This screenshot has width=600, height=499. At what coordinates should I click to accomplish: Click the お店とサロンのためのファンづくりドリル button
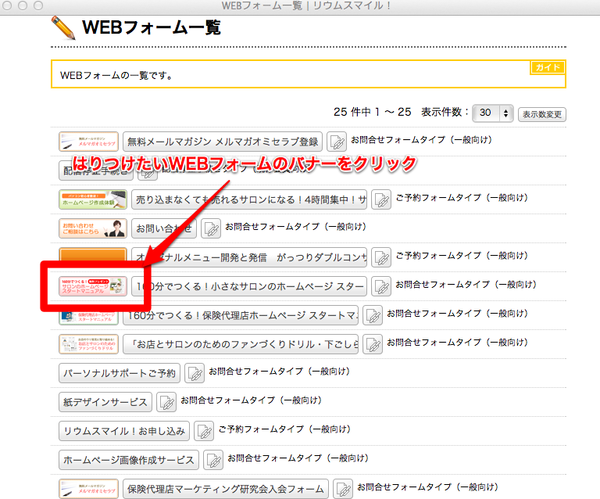pyautogui.click(x=241, y=344)
